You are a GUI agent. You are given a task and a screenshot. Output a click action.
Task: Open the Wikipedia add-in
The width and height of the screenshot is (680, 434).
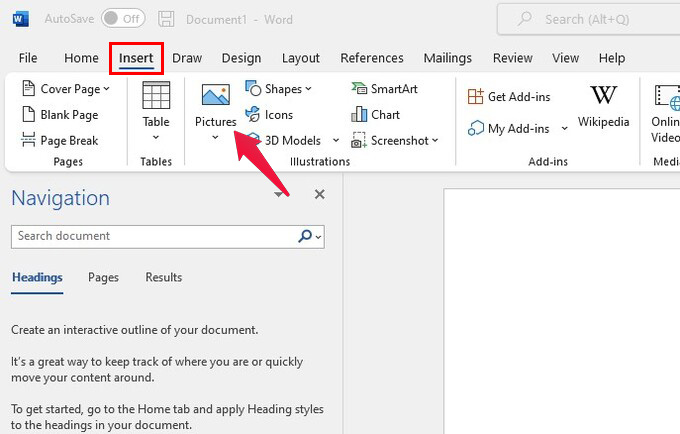pyautogui.click(x=603, y=106)
